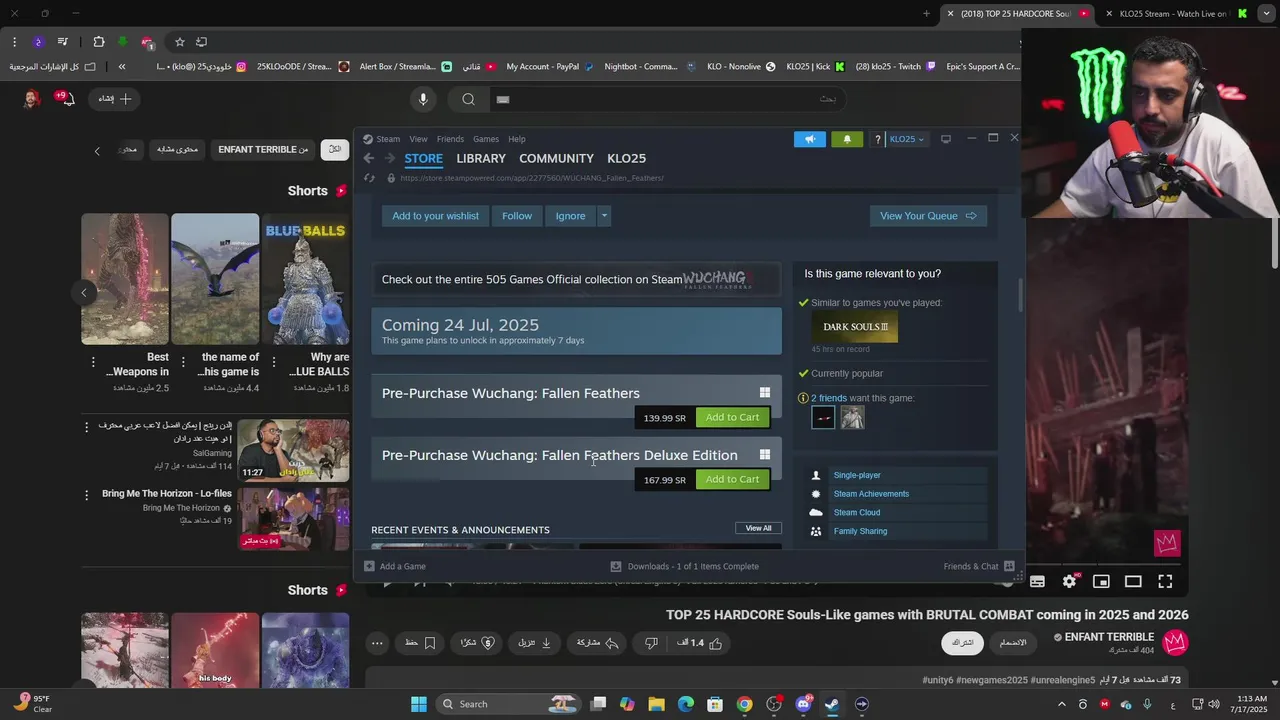The width and height of the screenshot is (1280, 720).
Task: Switch Steam to Big Picture mode icon
Action: click(x=946, y=139)
